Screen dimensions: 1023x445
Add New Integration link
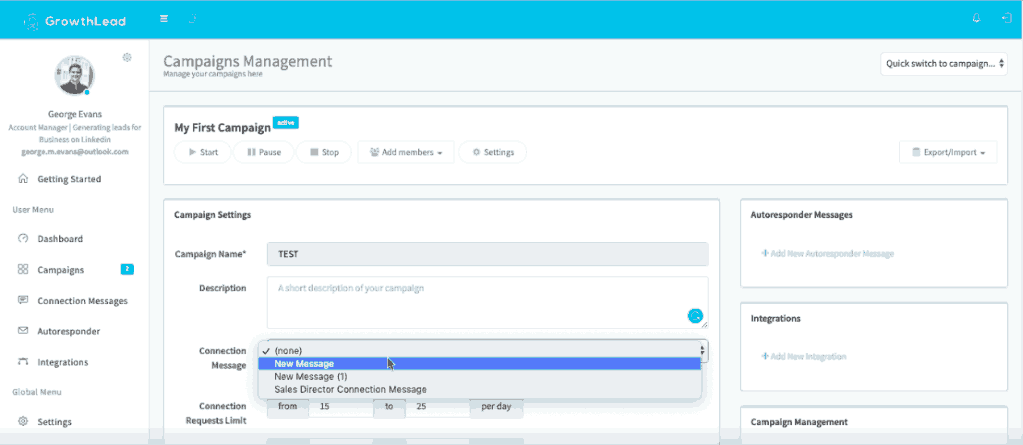(804, 356)
